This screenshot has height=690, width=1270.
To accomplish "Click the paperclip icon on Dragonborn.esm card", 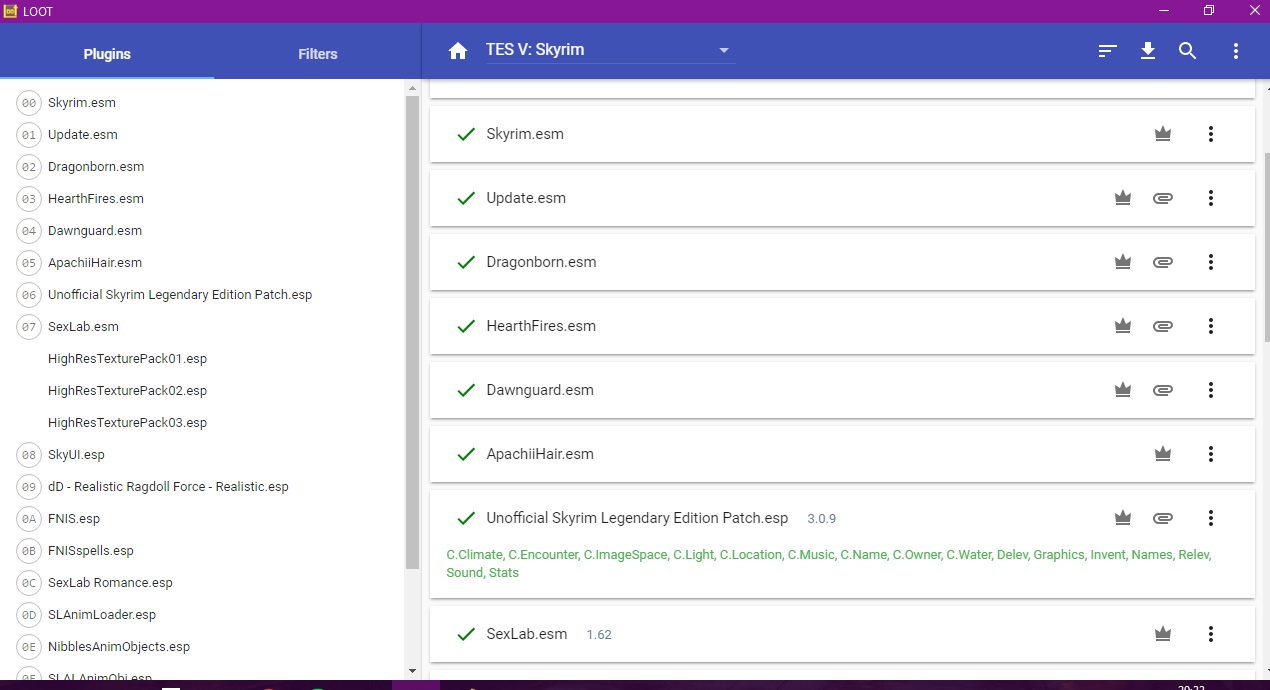I will coord(1162,262).
